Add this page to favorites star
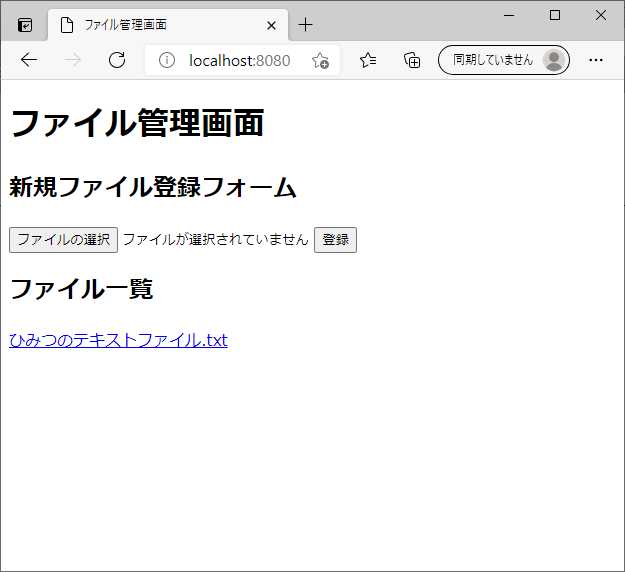625x572 pixels. [x=320, y=61]
